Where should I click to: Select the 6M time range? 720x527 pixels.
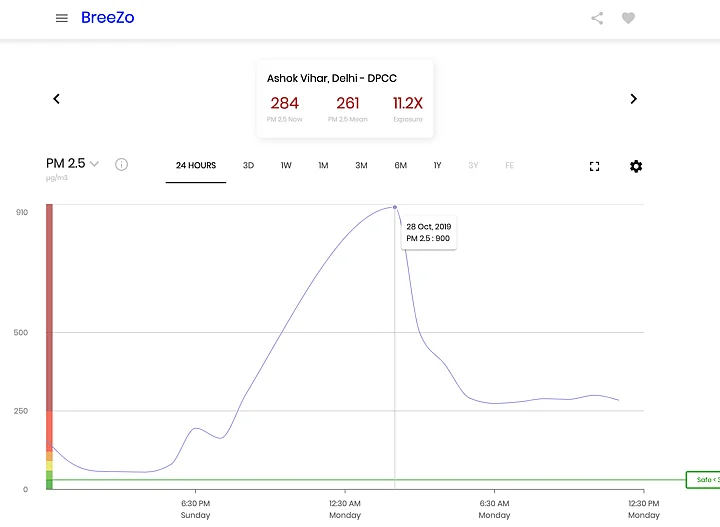tap(400, 166)
